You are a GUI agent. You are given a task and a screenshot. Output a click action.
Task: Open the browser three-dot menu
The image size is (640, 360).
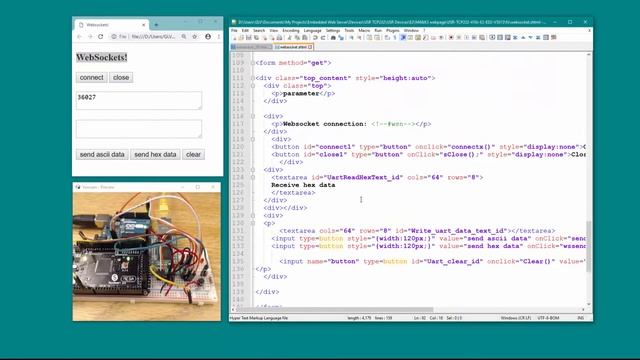point(219,37)
